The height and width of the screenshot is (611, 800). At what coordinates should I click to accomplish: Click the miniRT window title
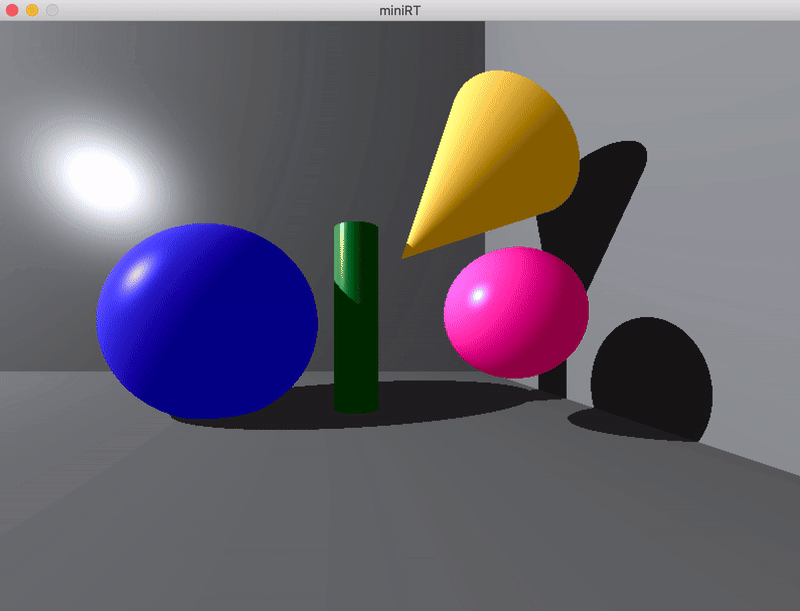pos(399,11)
